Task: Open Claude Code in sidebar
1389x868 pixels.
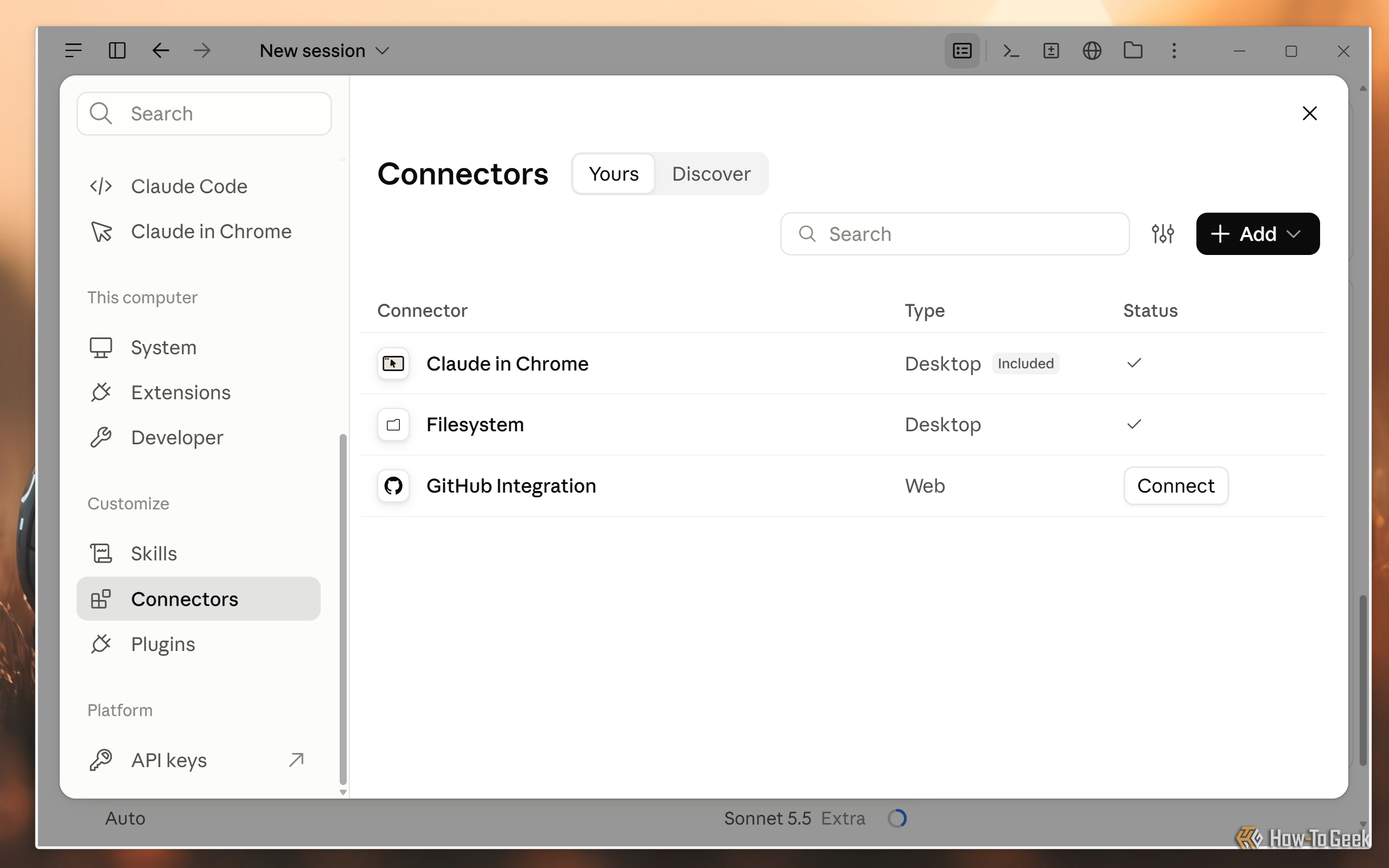Action: click(x=198, y=186)
